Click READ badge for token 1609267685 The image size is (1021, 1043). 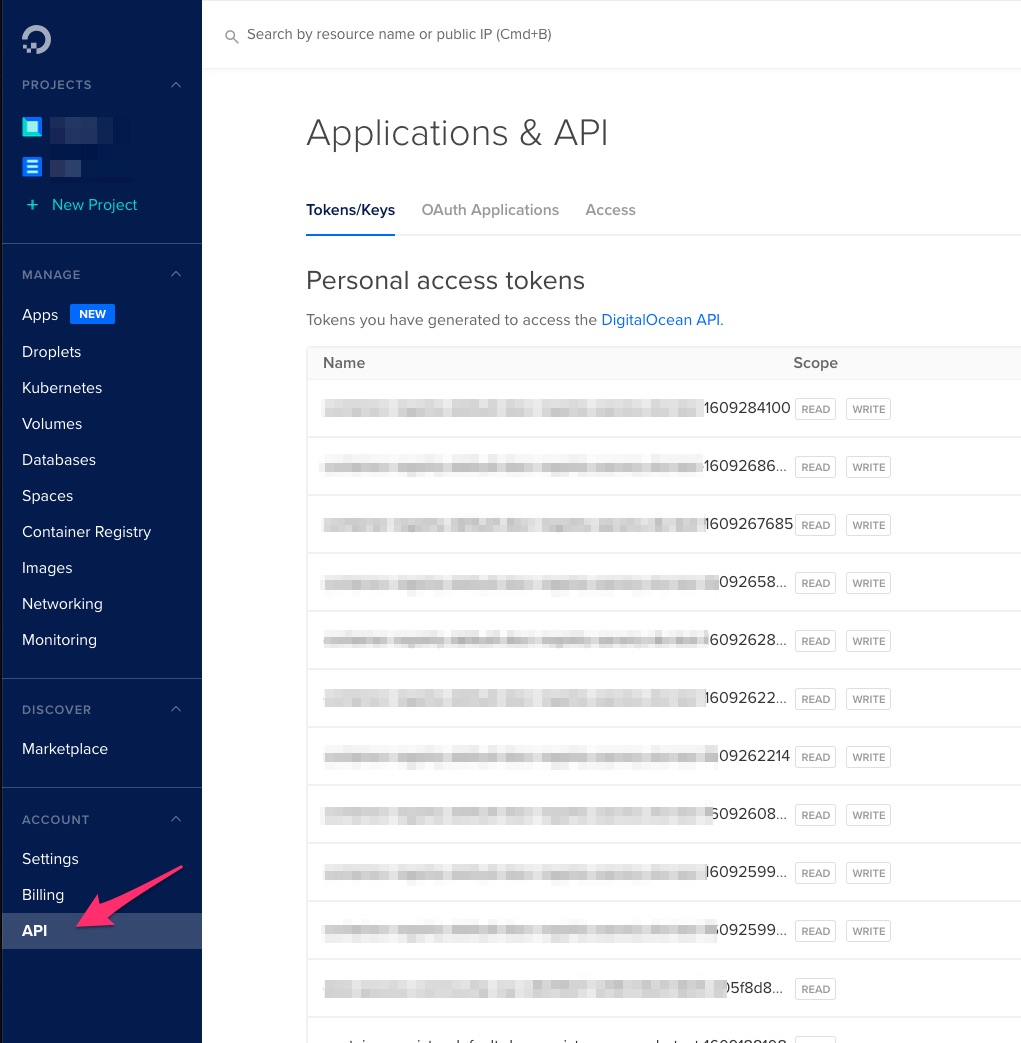click(815, 525)
